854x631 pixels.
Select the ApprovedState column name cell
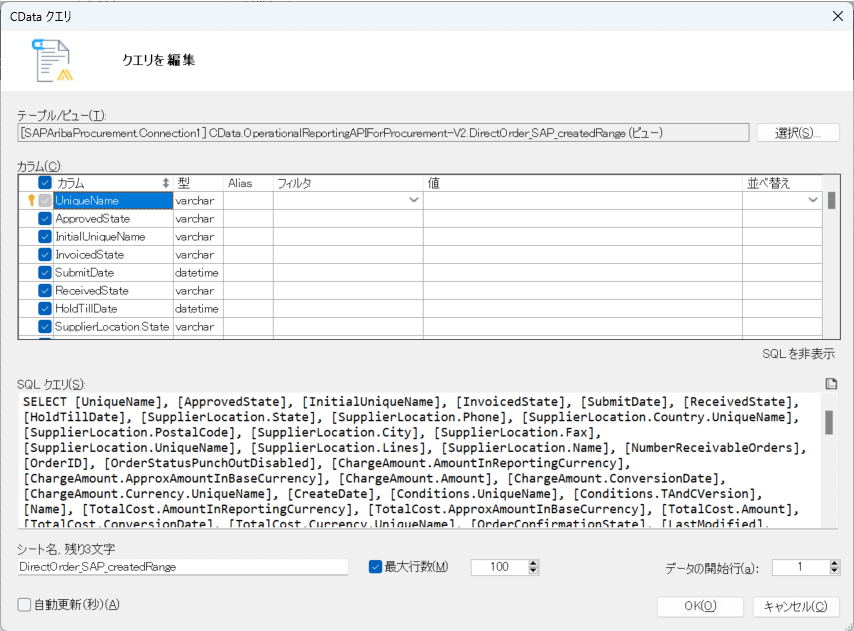[x=113, y=219]
